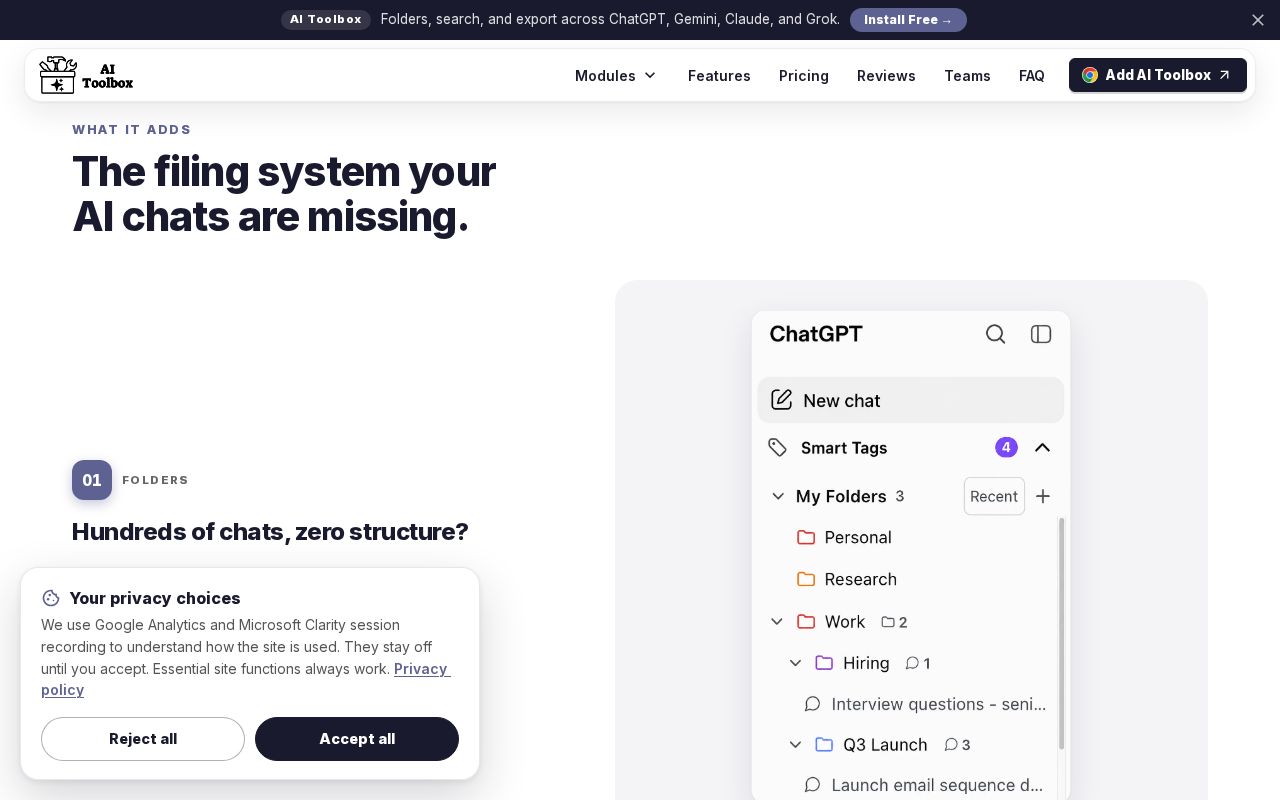Screen dimensions: 1280x800
Task: Click chat bubble icon beside Interview questions
Action: (x=813, y=704)
